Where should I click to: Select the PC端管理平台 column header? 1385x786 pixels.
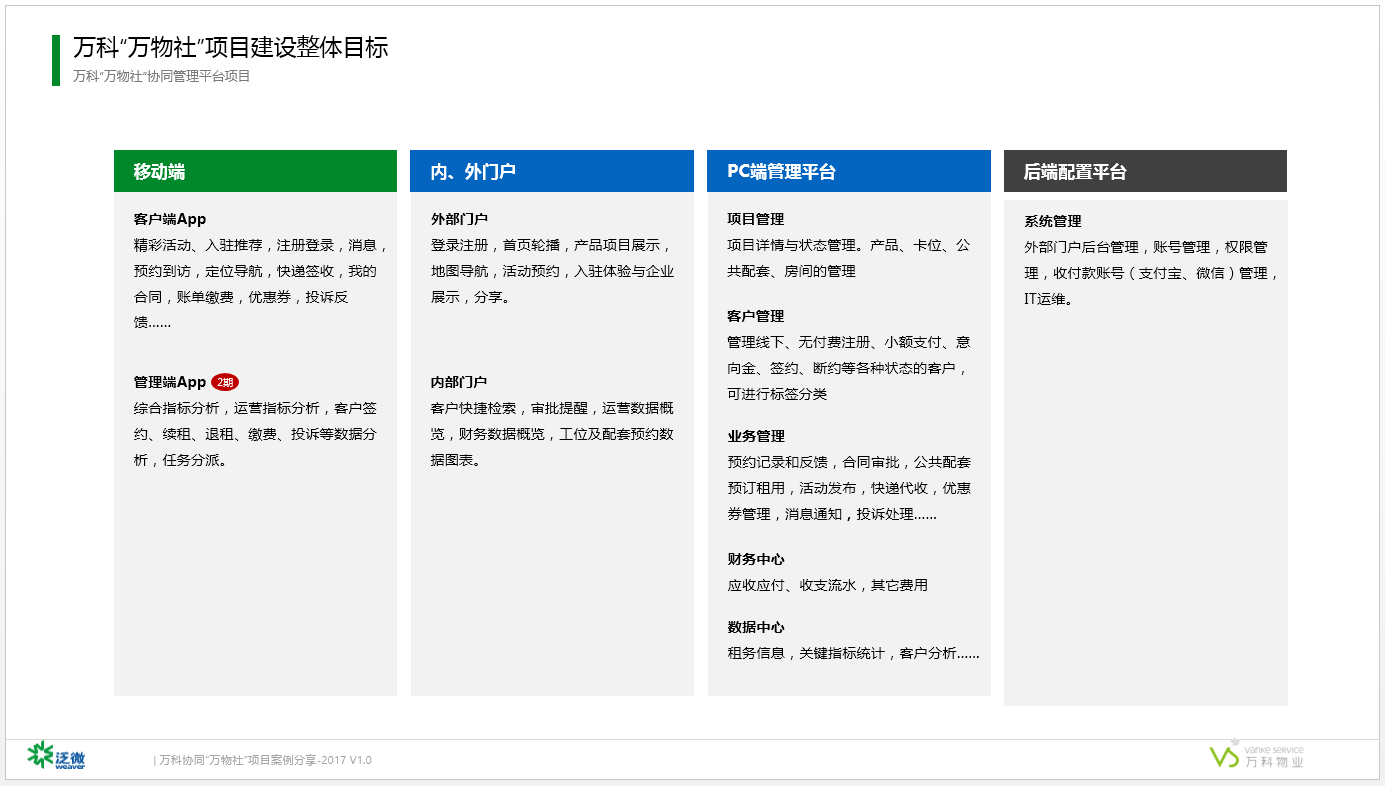(849, 171)
